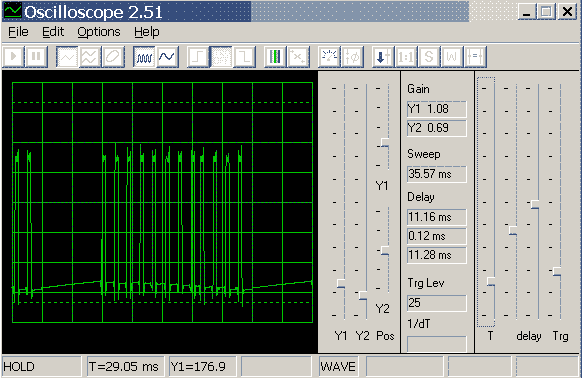Click the Trg level slider handle
The width and height of the screenshot is (582, 378).
[557, 271]
